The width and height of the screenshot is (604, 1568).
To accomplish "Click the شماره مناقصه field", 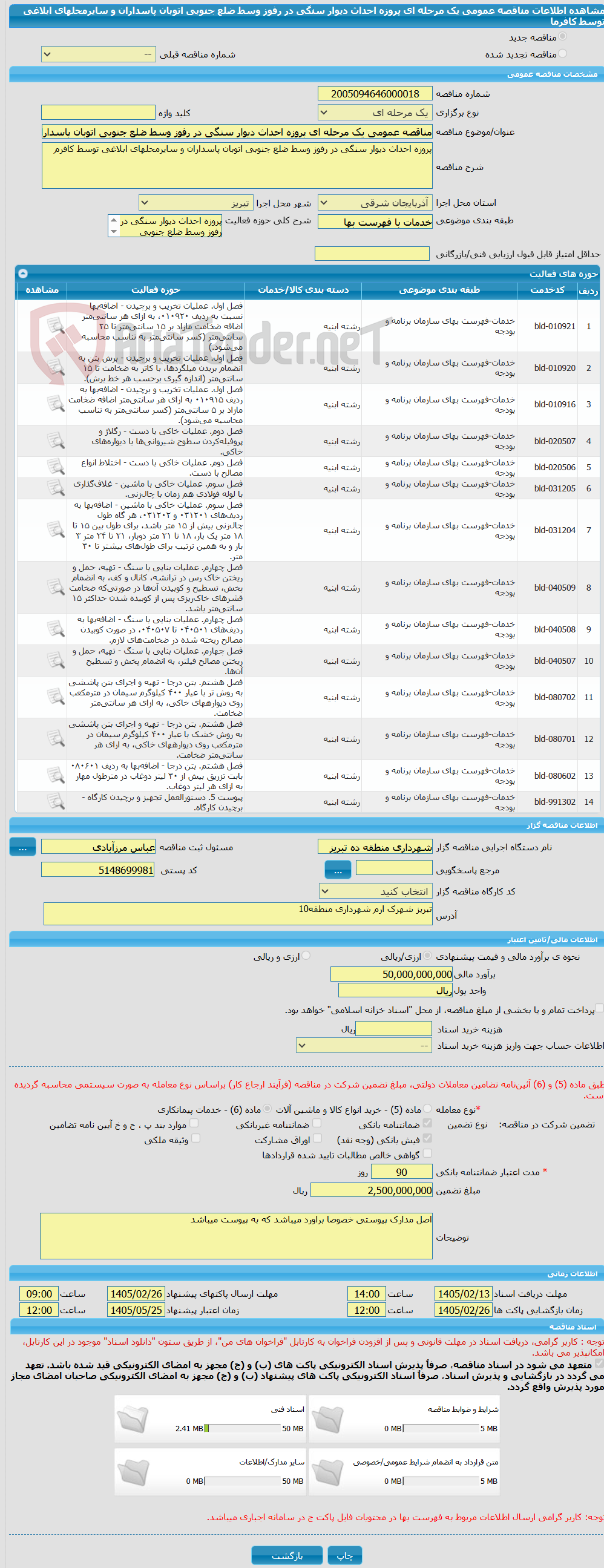I will (375, 93).
